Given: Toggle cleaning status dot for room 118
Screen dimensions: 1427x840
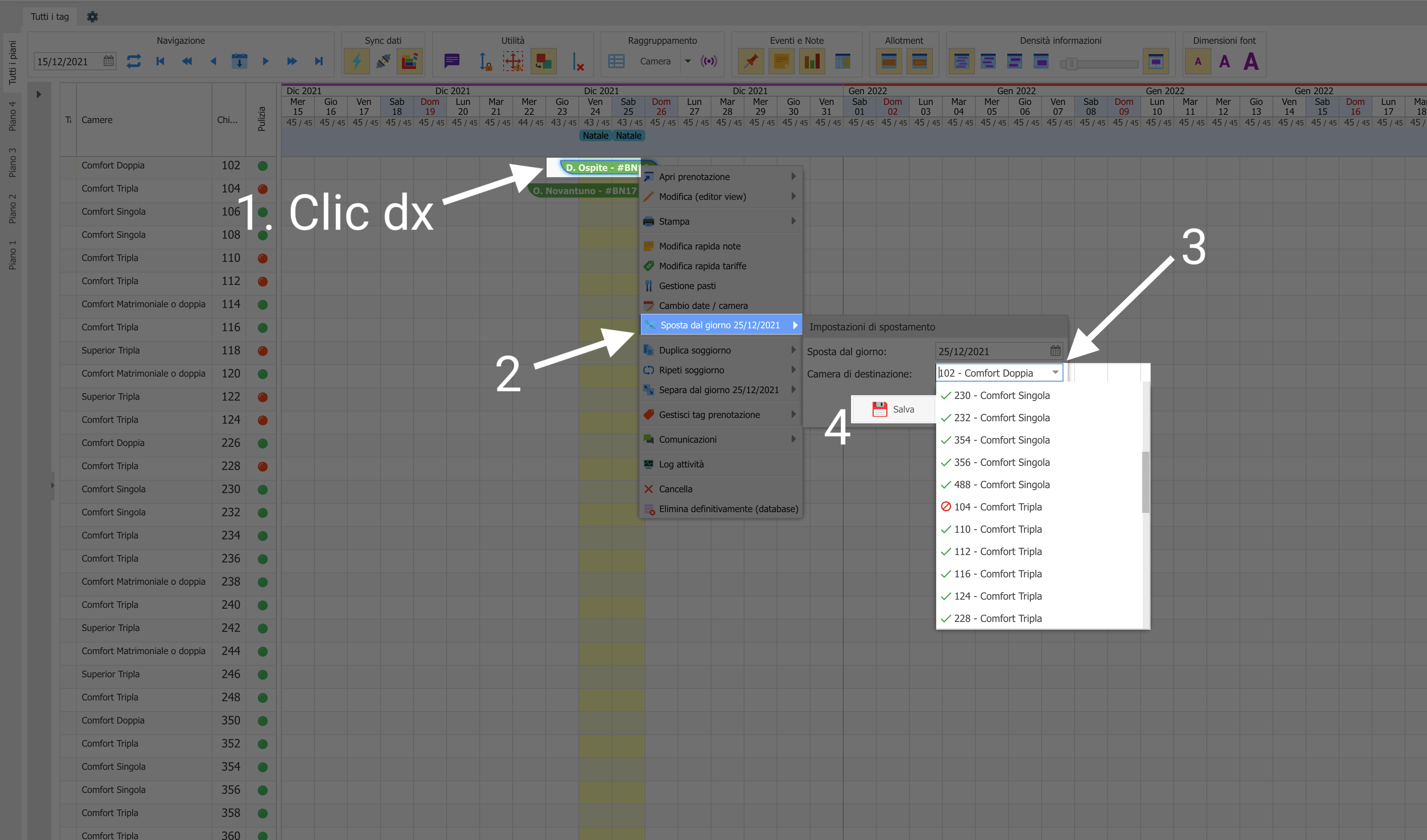Looking at the screenshot, I should [x=263, y=351].
